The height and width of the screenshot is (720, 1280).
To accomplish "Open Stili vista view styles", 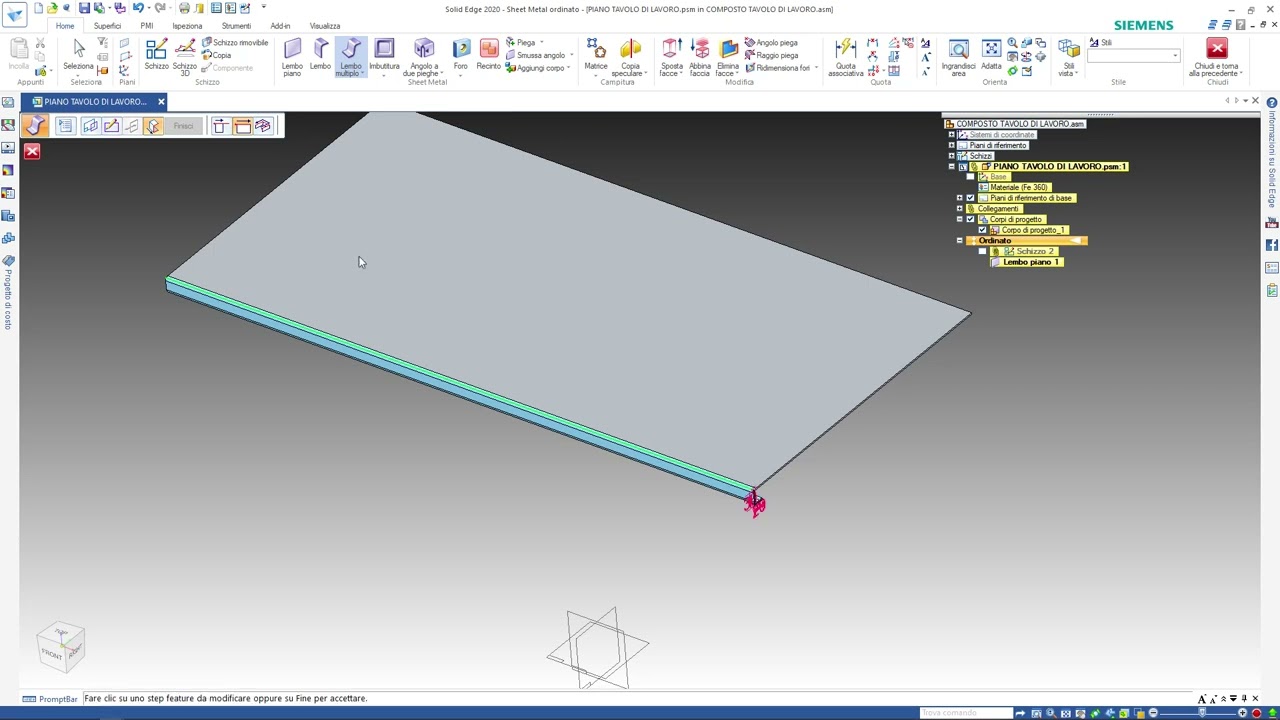I will click(x=1068, y=57).
